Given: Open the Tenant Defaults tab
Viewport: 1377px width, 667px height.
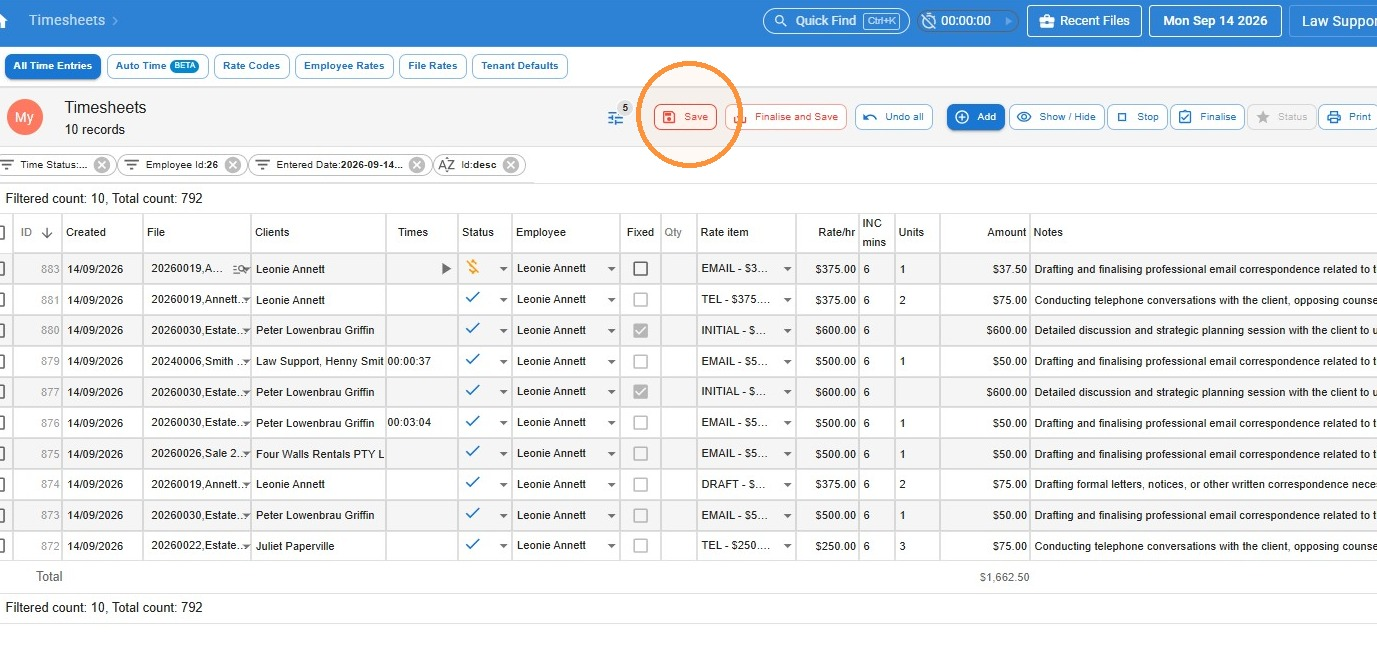Looking at the screenshot, I should (520, 66).
